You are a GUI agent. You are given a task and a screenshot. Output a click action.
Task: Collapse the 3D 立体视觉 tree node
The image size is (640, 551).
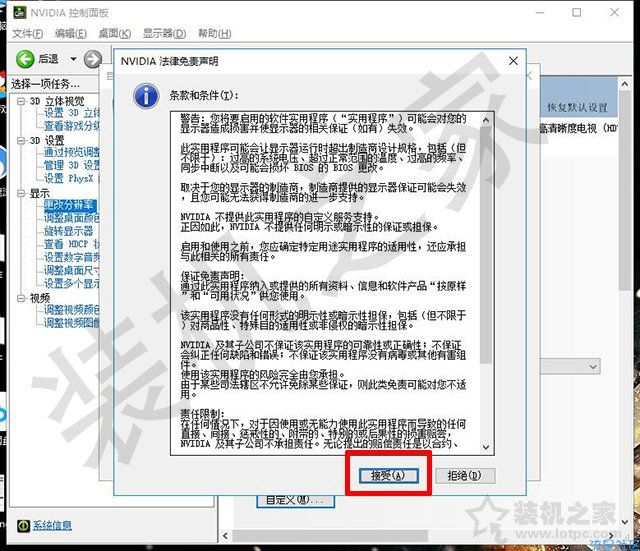click(x=21, y=101)
